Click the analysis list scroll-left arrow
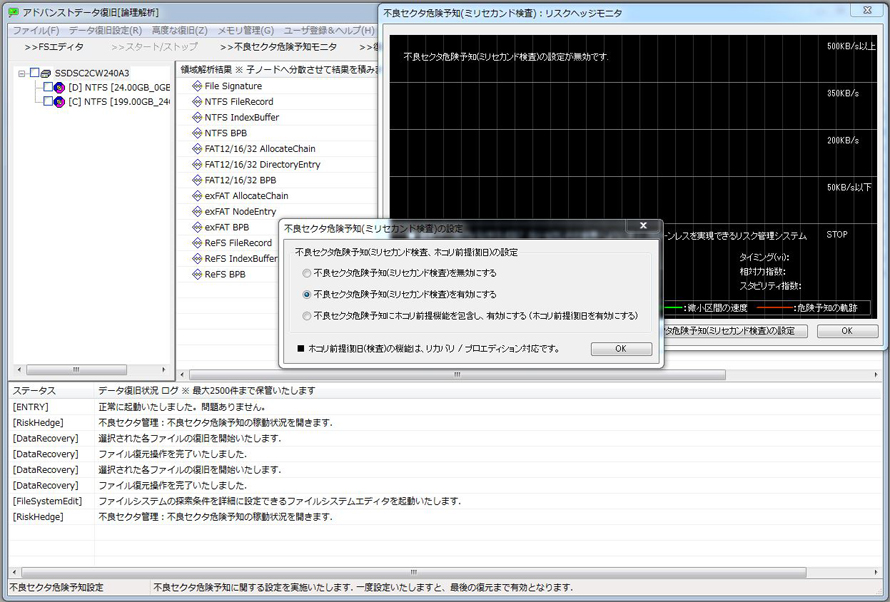The height and width of the screenshot is (602, 890). [182, 375]
